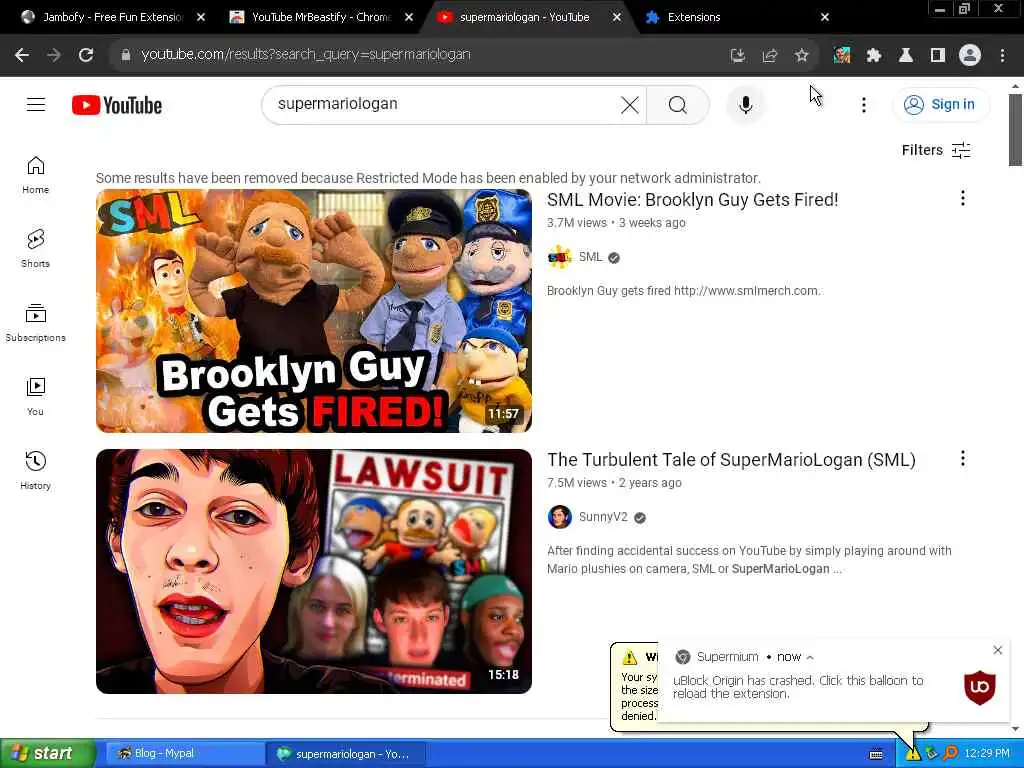Image resolution: width=1024 pixels, height=768 pixels.
Task: Open the Windows start button
Action: (47, 754)
